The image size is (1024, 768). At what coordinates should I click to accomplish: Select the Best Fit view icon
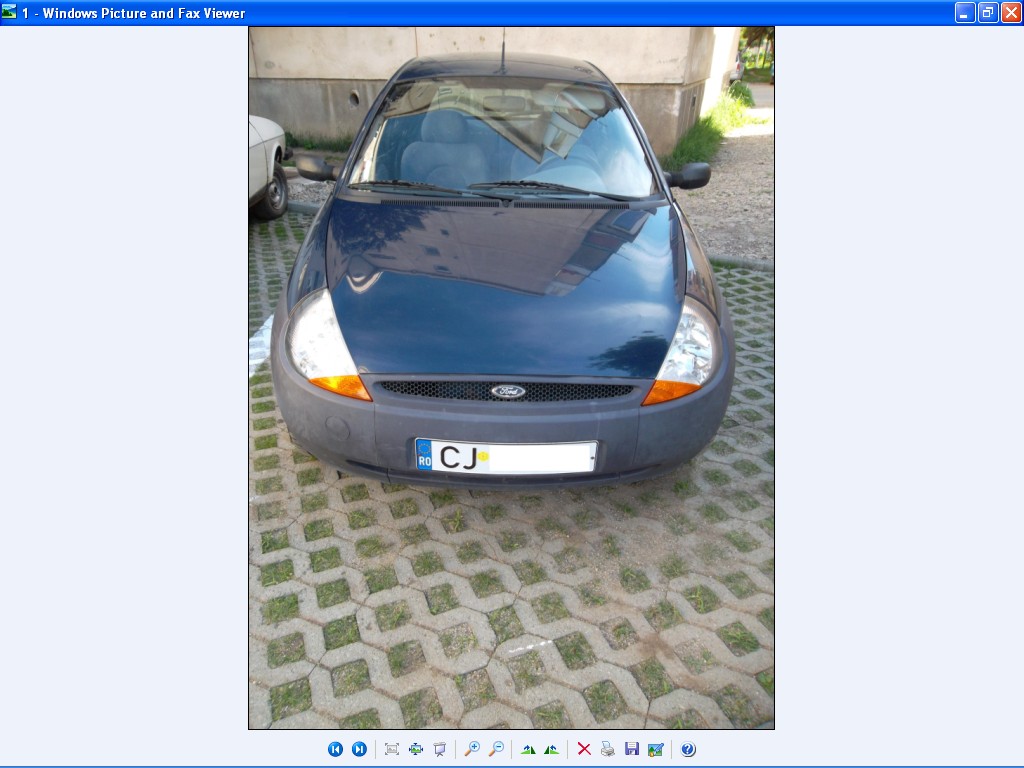[392, 749]
